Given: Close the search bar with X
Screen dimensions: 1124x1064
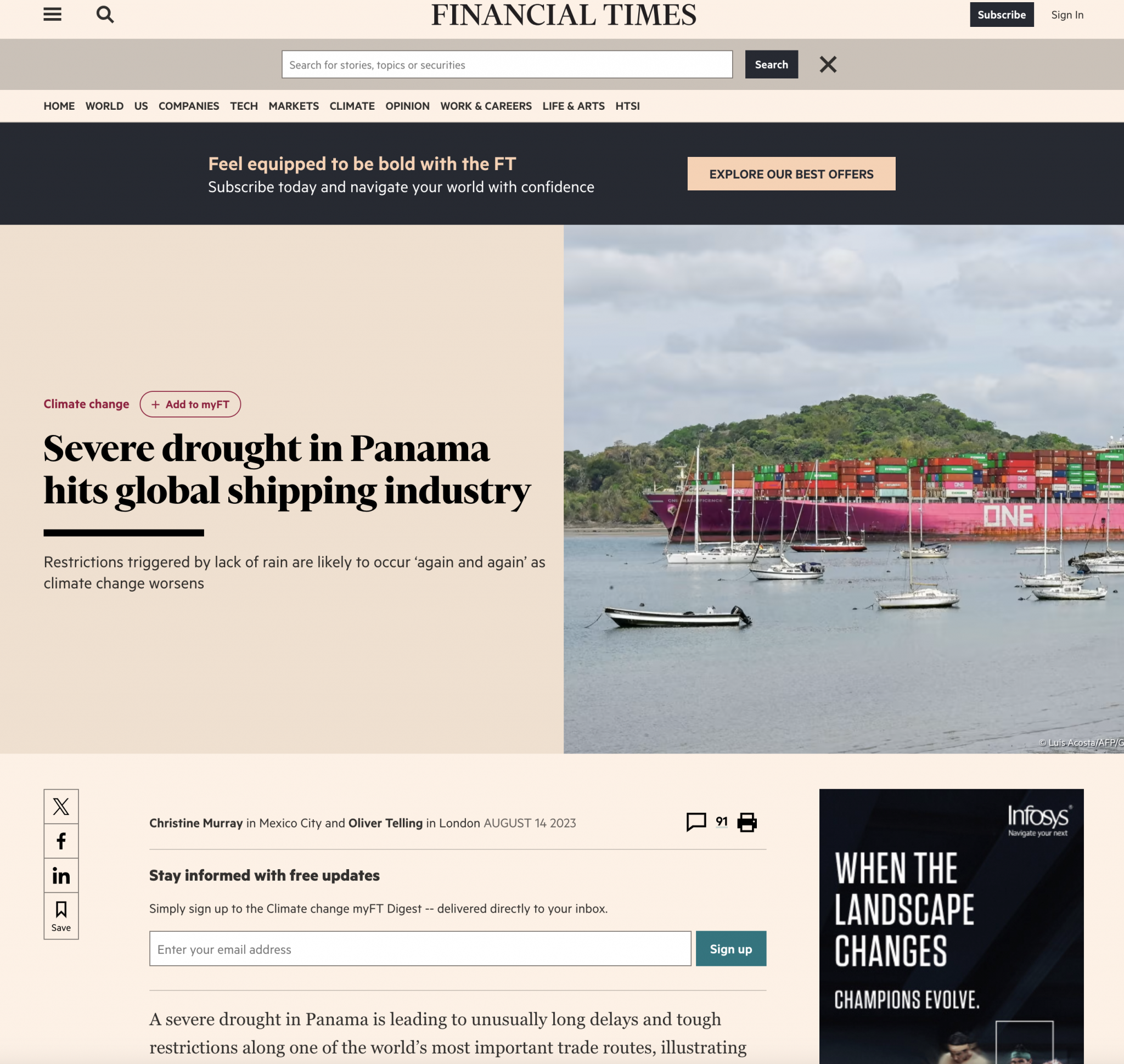Looking at the screenshot, I should tap(828, 64).
